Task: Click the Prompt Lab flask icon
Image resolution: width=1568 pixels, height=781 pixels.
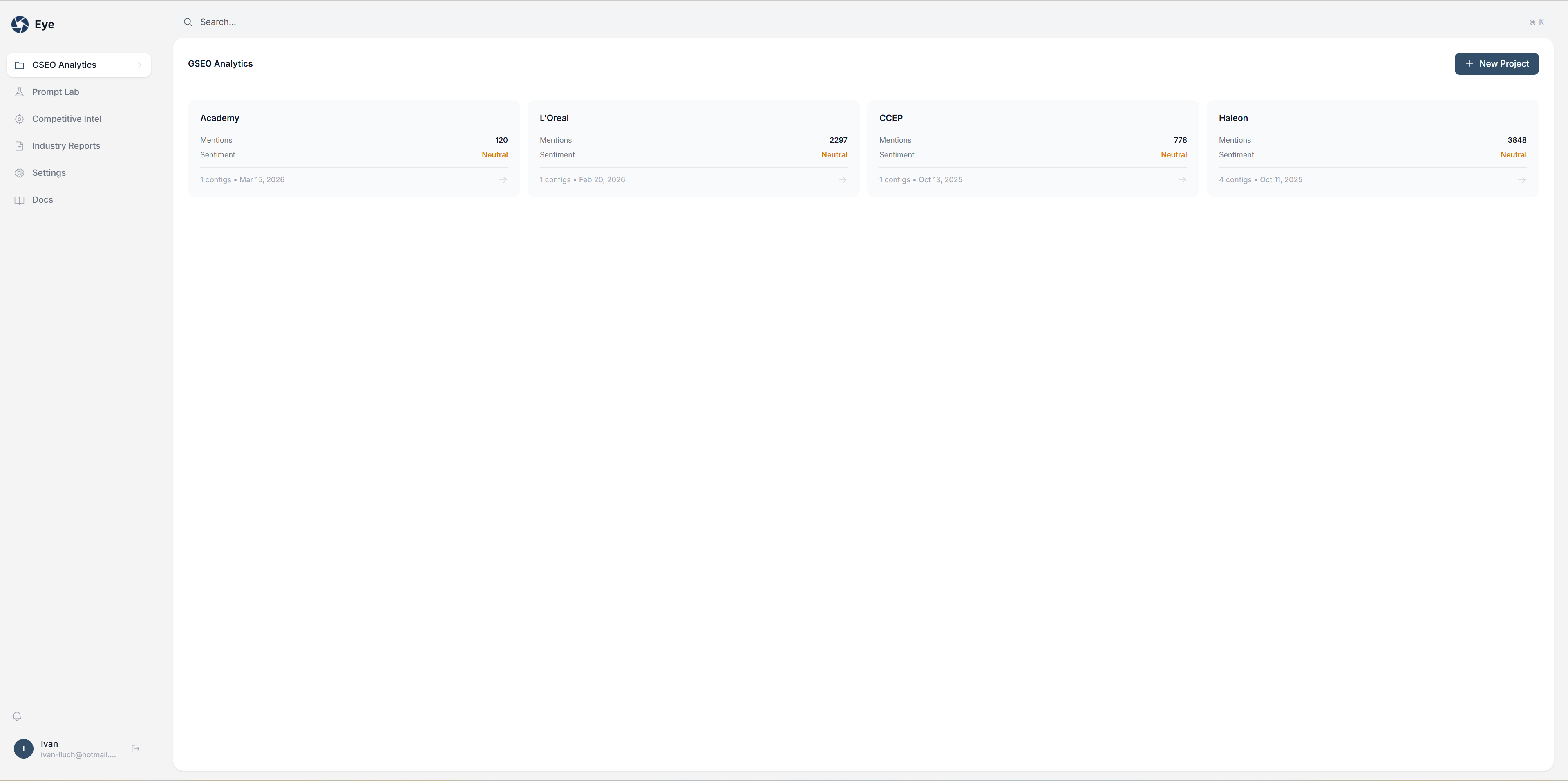Action: point(20,92)
